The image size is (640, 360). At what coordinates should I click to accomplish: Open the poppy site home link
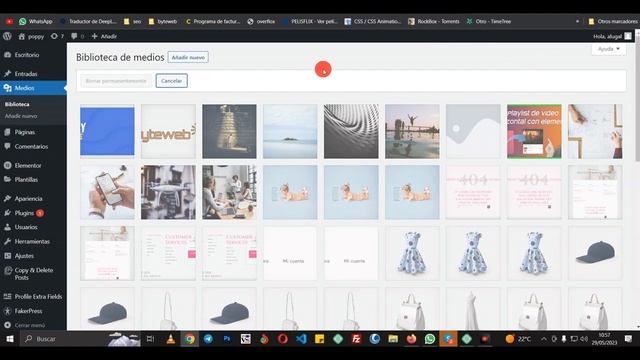[31, 36]
